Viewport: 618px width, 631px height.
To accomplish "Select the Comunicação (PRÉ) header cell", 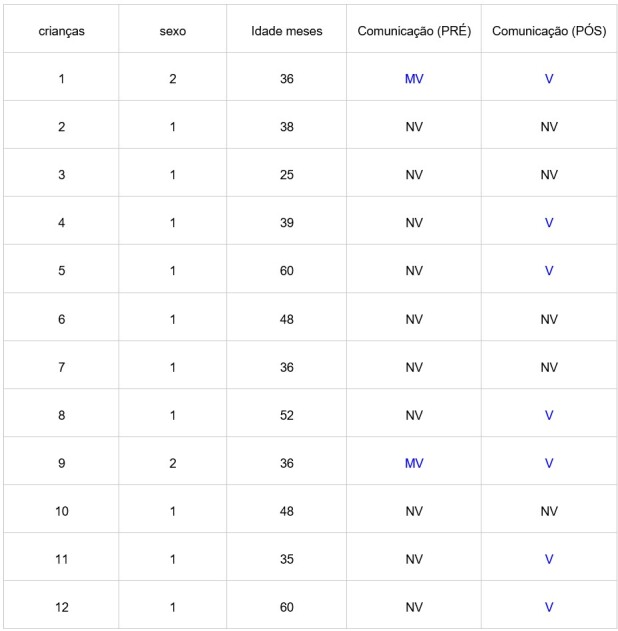I will (414, 31).
